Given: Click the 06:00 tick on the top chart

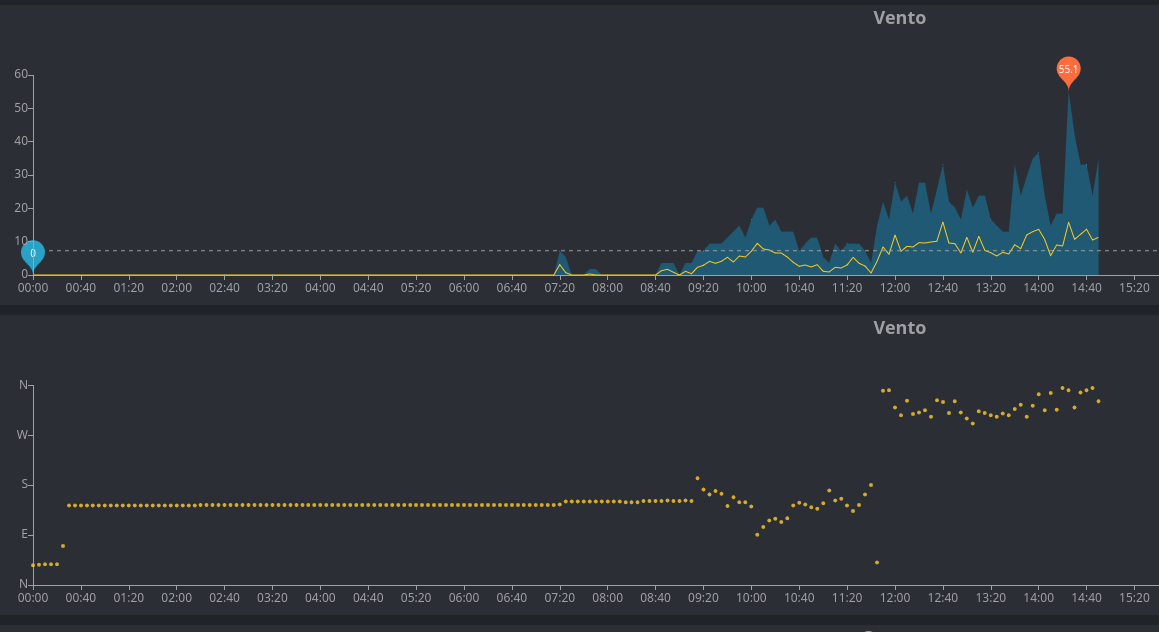Looking at the screenshot, I should click(x=463, y=288).
